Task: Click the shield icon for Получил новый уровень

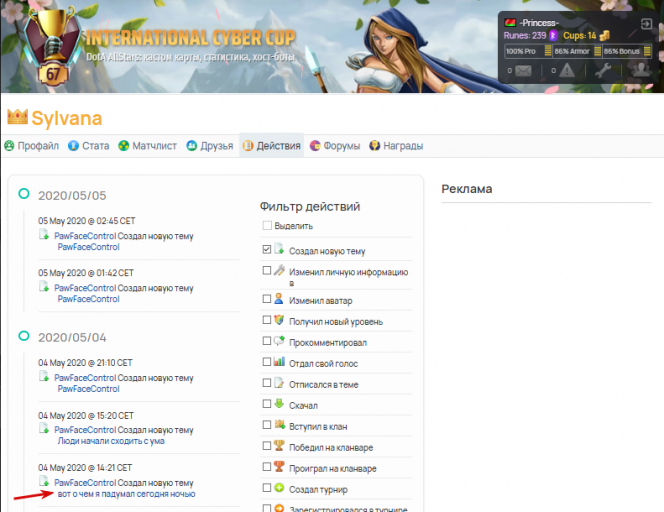Action: (x=279, y=320)
